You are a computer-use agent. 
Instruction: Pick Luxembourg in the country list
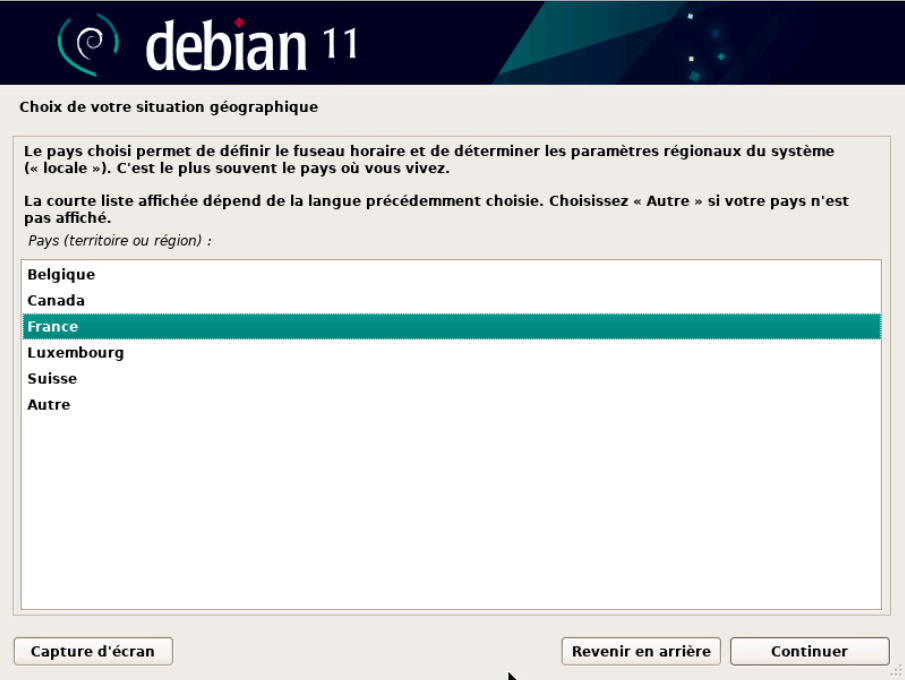pyautogui.click(x=75, y=352)
